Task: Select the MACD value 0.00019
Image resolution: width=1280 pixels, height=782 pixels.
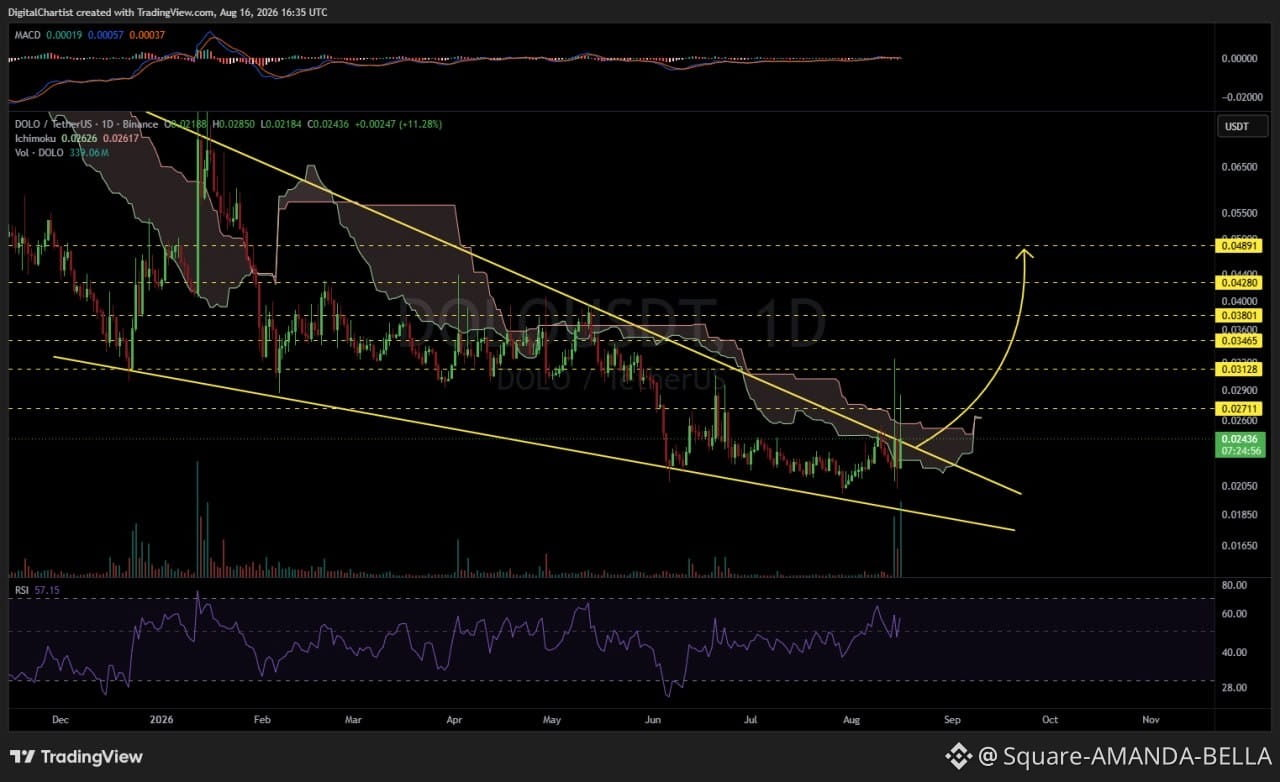Action: pos(62,35)
